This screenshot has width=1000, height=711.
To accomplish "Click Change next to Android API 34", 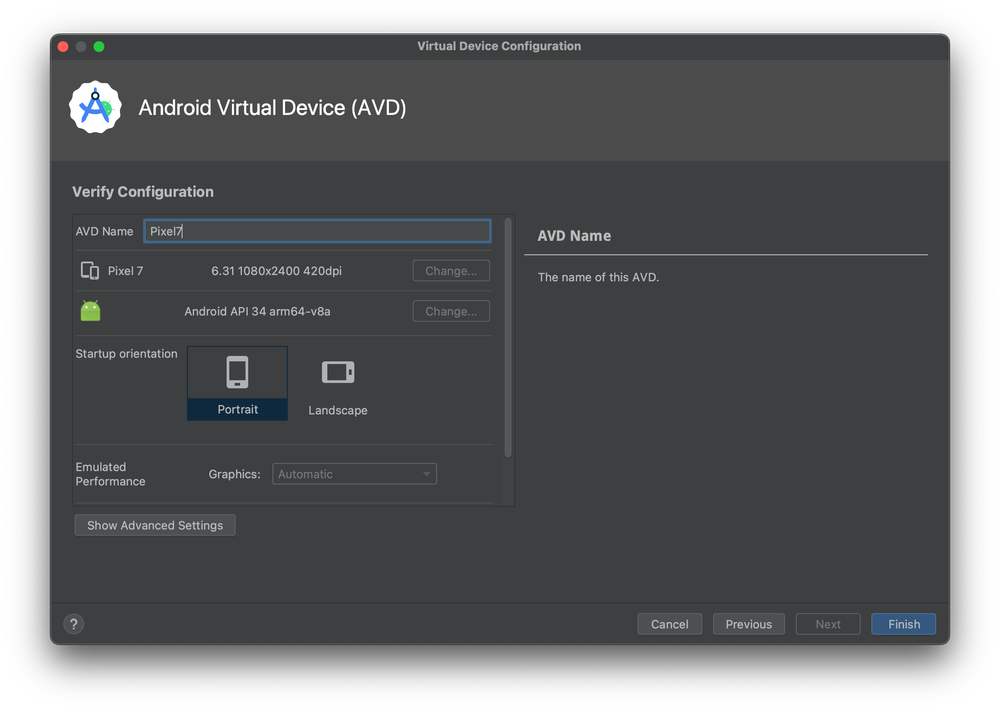I will (450, 311).
